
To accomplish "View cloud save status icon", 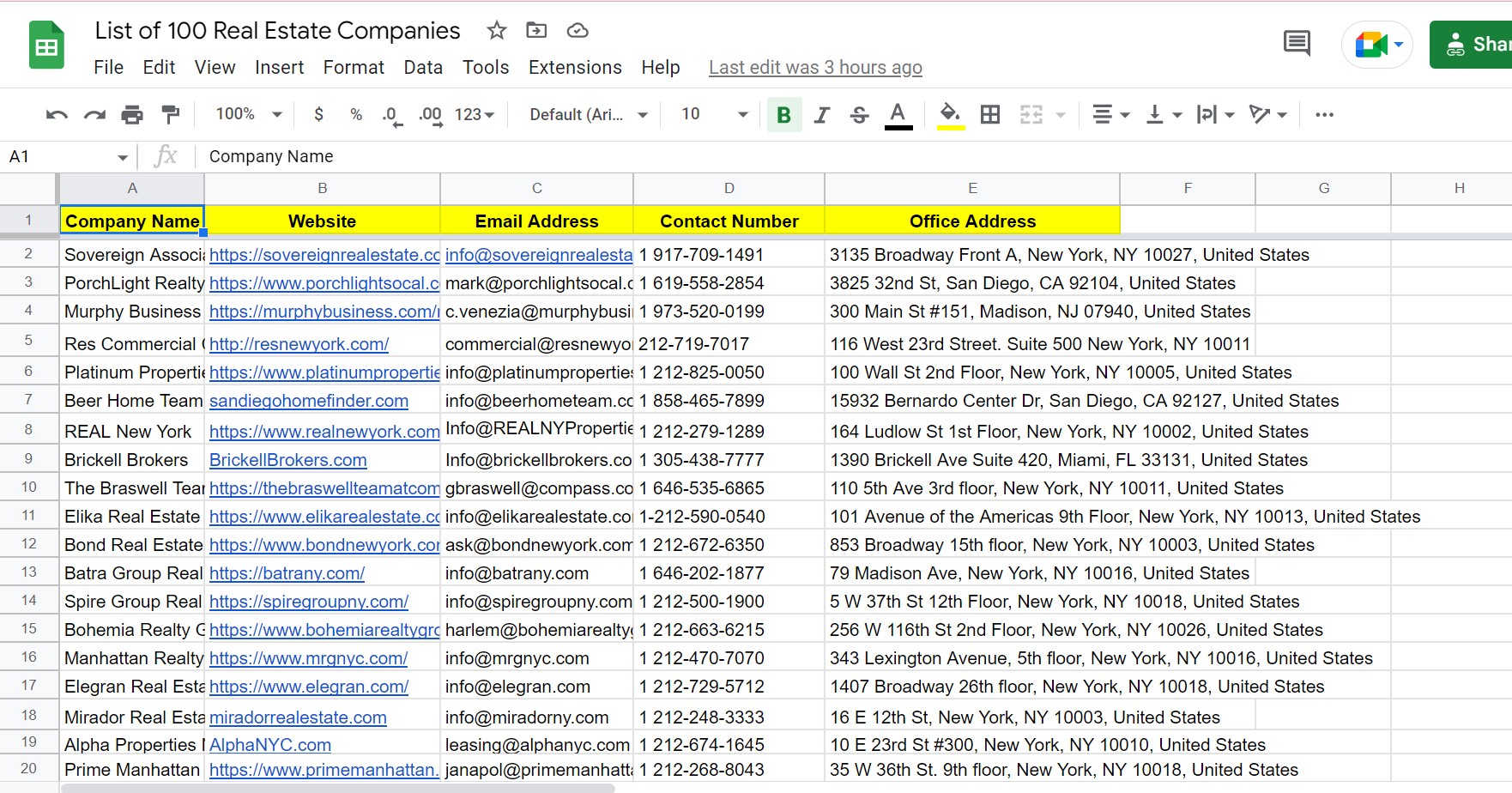I will (x=578, y=31).
